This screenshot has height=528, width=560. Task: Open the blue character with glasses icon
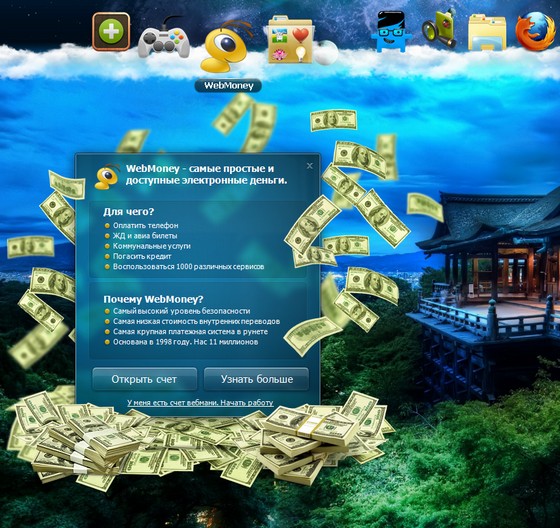tap(391, 31)
